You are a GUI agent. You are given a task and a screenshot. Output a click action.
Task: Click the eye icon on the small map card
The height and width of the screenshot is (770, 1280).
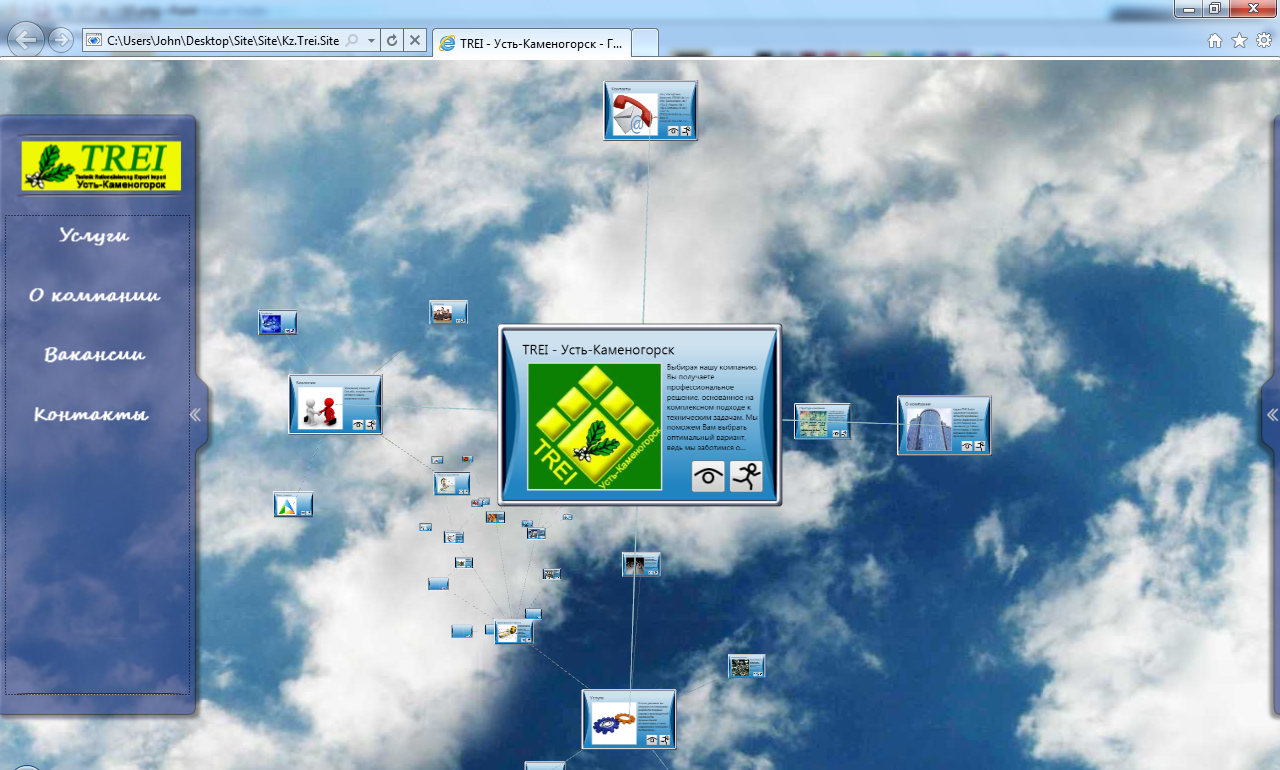pos(836,433)
